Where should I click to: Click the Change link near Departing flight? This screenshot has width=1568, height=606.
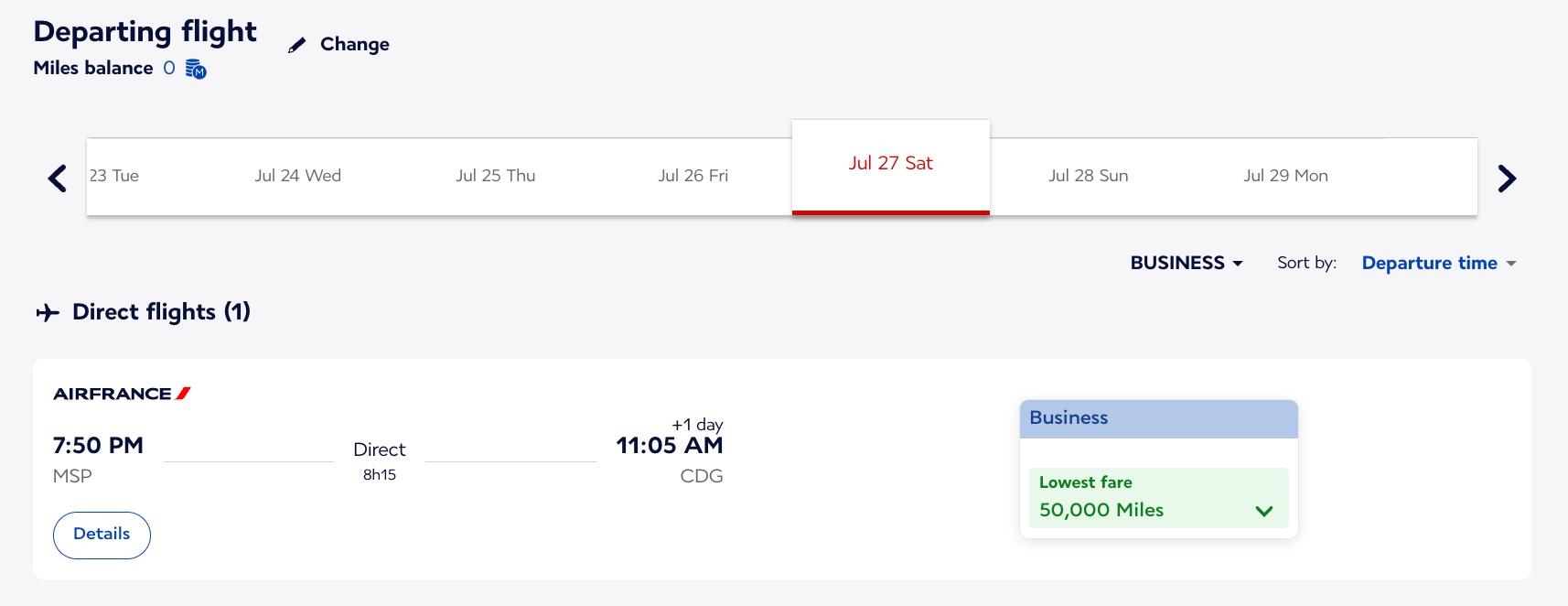354,44
